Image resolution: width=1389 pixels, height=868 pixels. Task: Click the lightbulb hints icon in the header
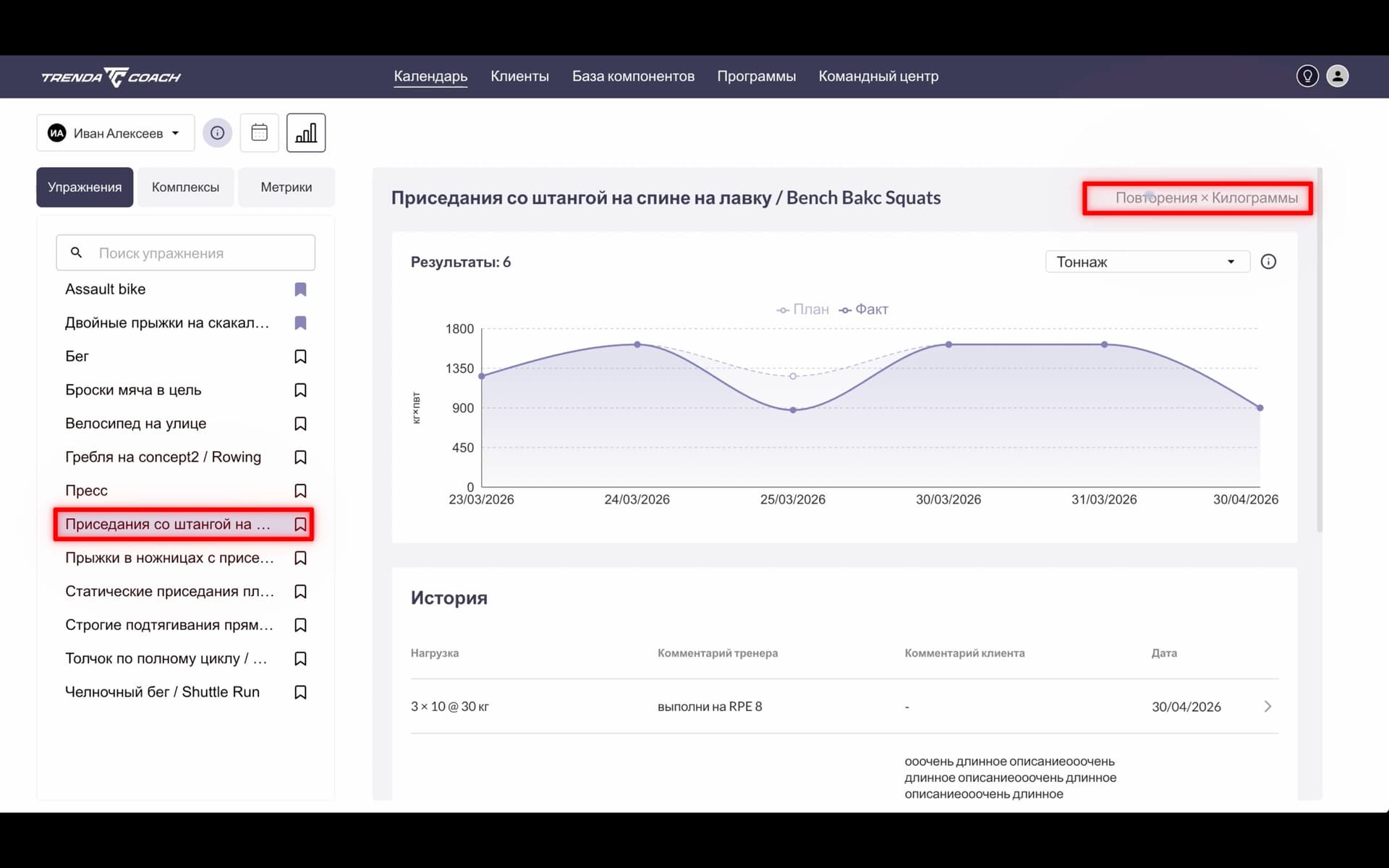tap(1307, 76)
